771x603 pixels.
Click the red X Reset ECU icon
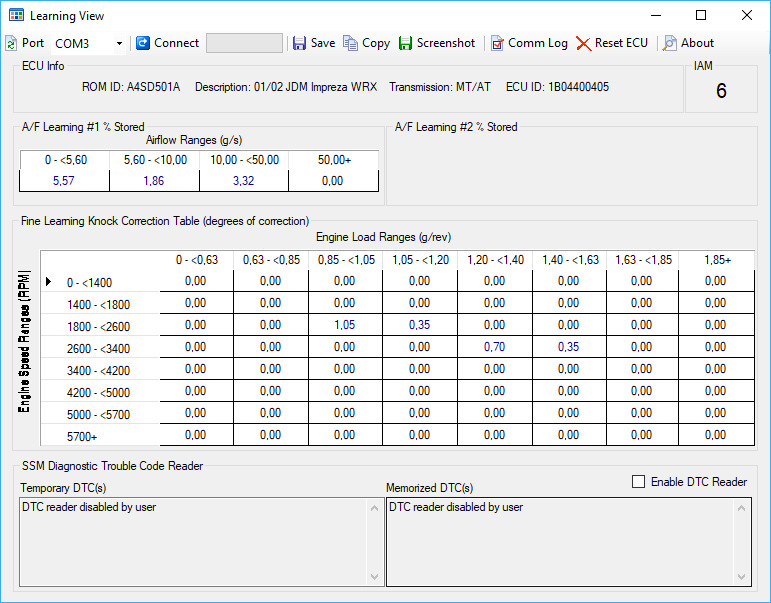point(584,44)
